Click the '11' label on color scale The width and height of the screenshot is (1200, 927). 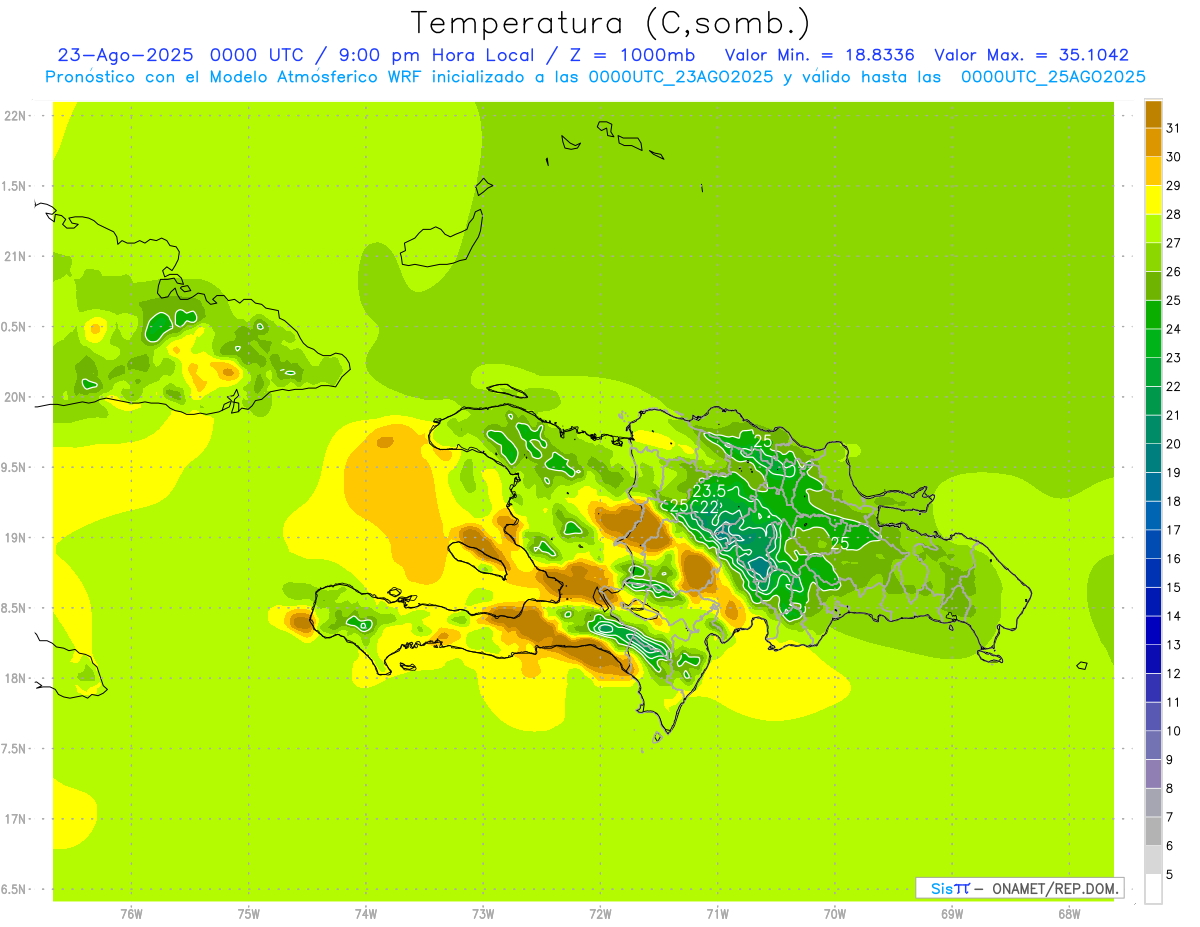[1173, 702]
